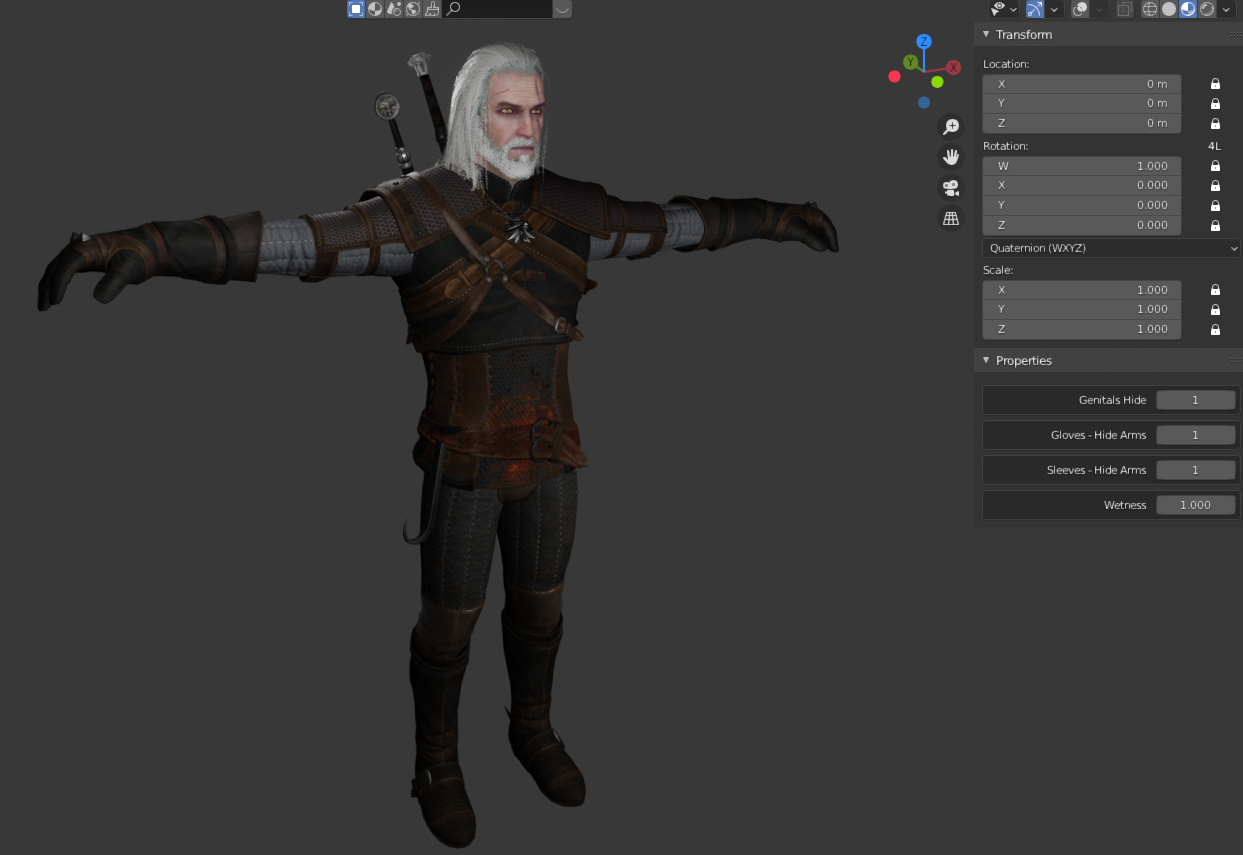Toggle lock on Rotation Y

[1215, 206]
